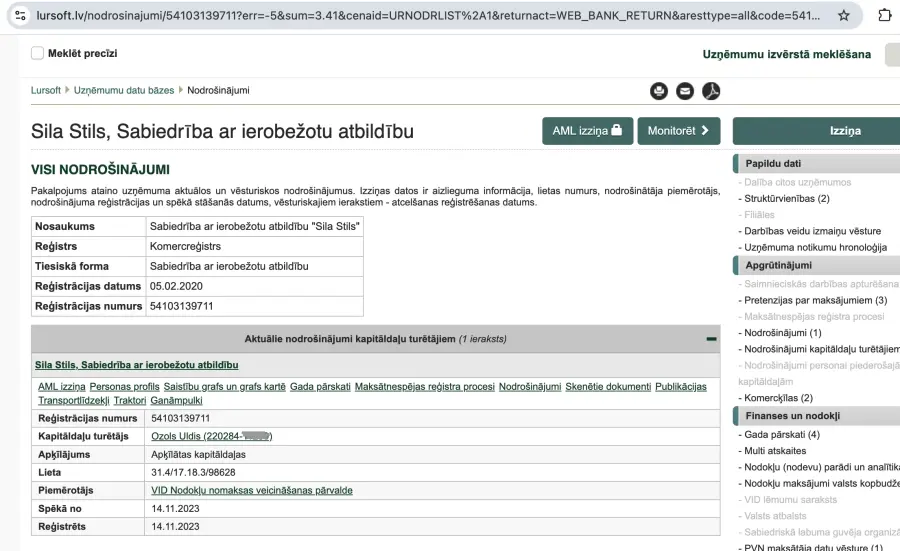Click registration date 05.02.2020
The height and width of the screenshot is (551, 900).
[x=176, y=286]
